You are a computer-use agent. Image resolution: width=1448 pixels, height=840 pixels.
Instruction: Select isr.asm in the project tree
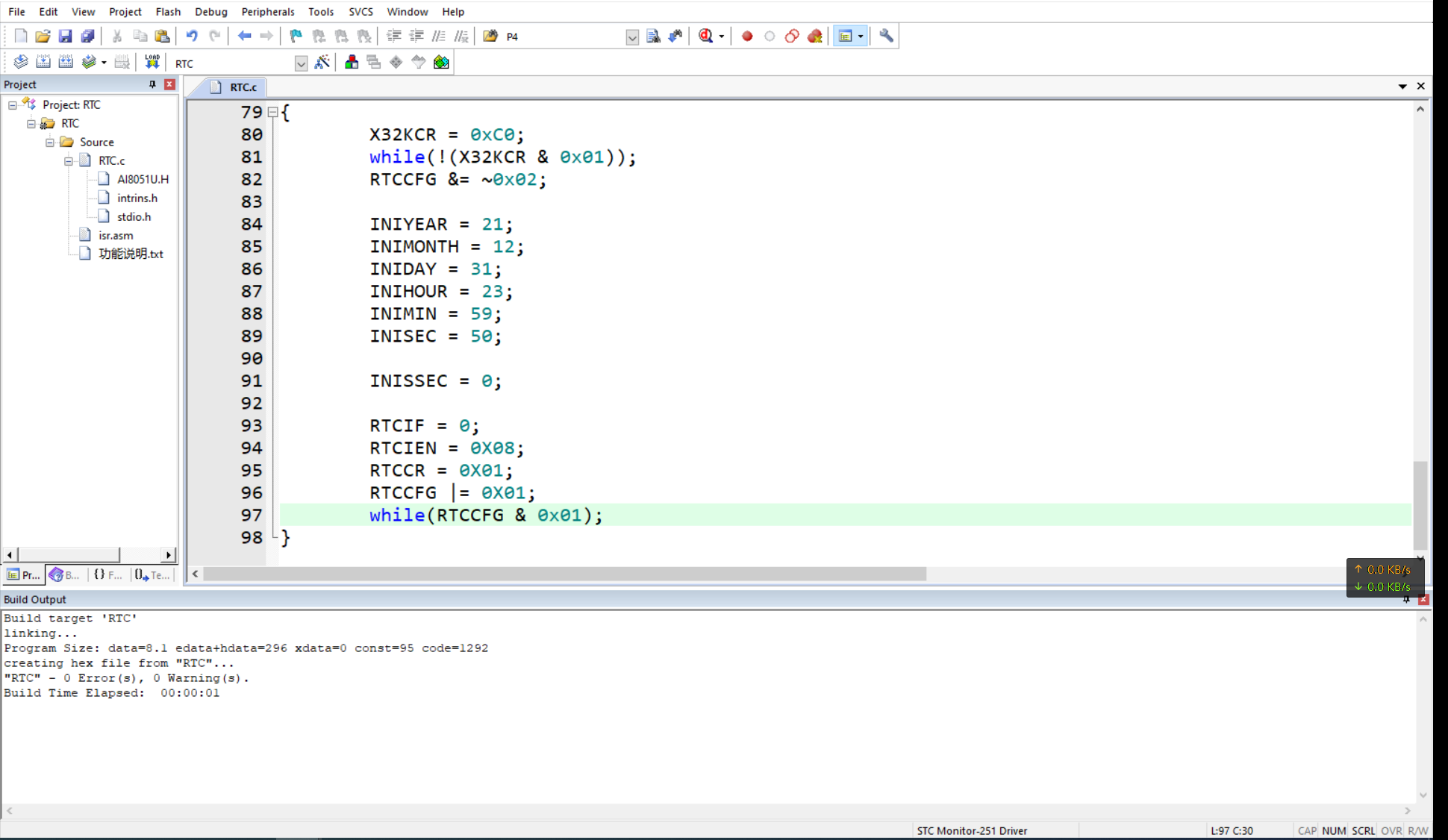pyautogui.click(x=116, y=236)
